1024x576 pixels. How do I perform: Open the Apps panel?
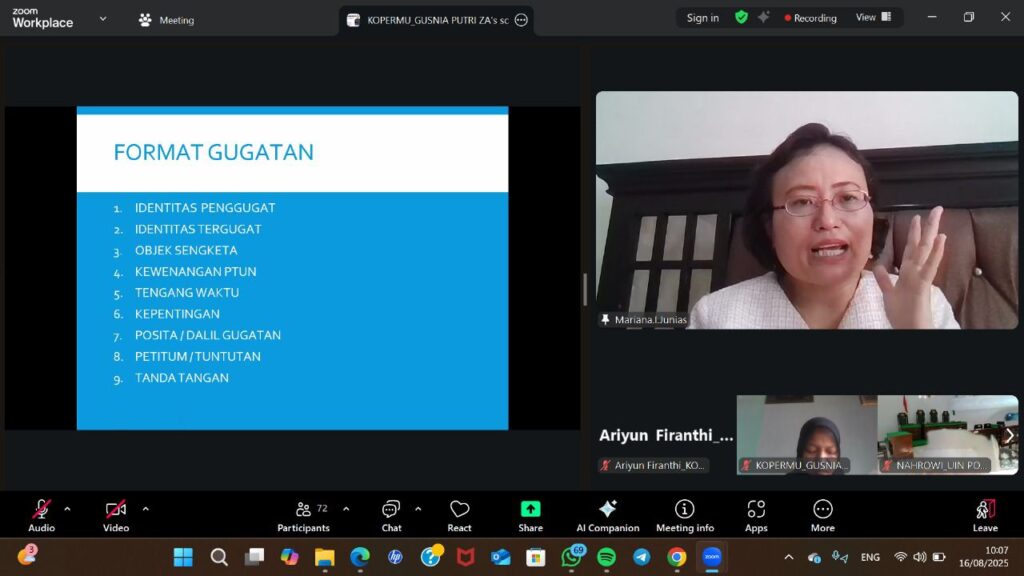point(756,515)
